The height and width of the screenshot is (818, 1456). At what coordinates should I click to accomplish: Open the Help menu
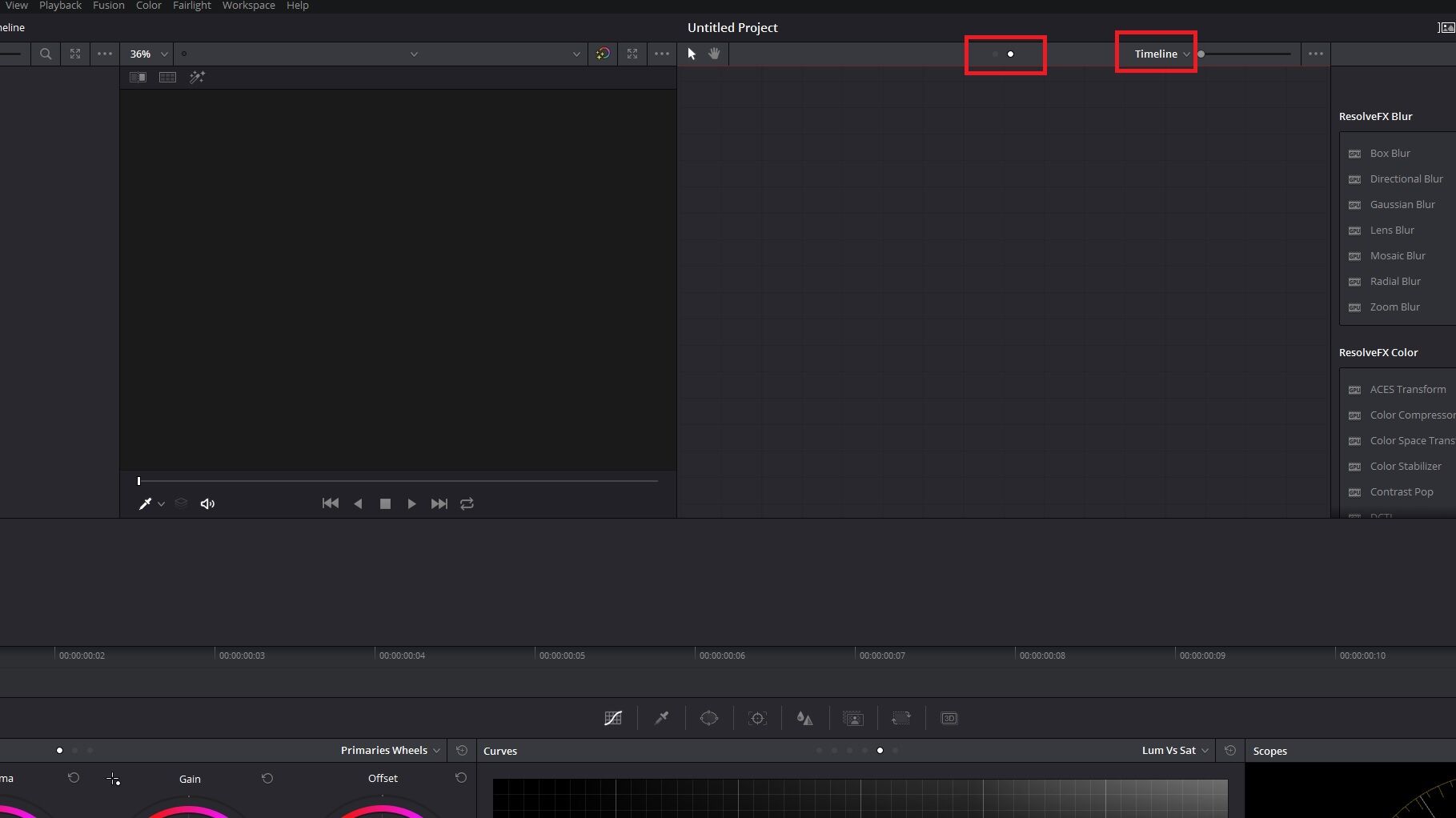tap(297, 6)
